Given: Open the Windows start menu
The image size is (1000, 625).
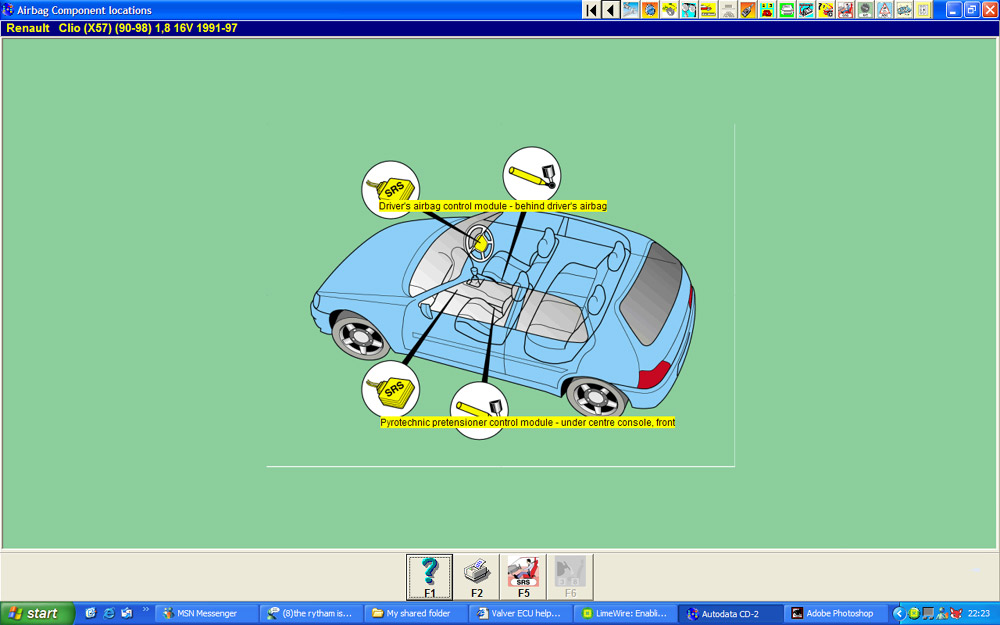Looking at the screenshot, I should (37, 614).
